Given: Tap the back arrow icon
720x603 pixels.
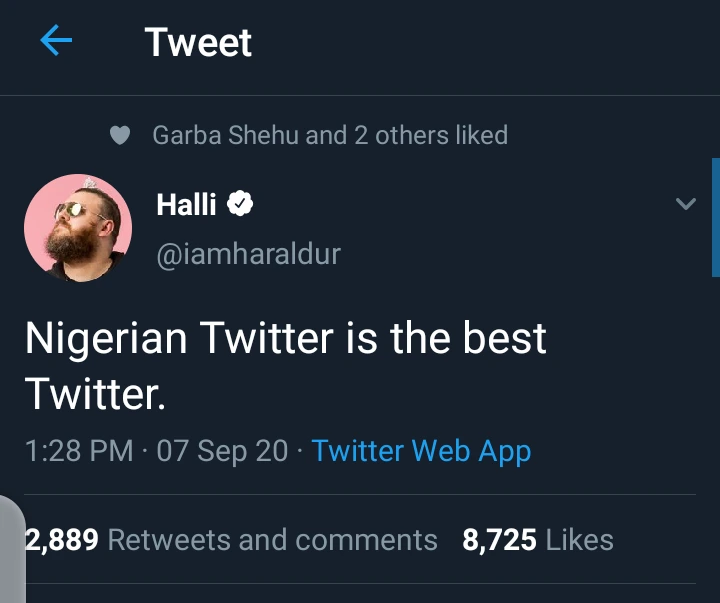Looking at the screenshot, I should click(x=56, y=42).
